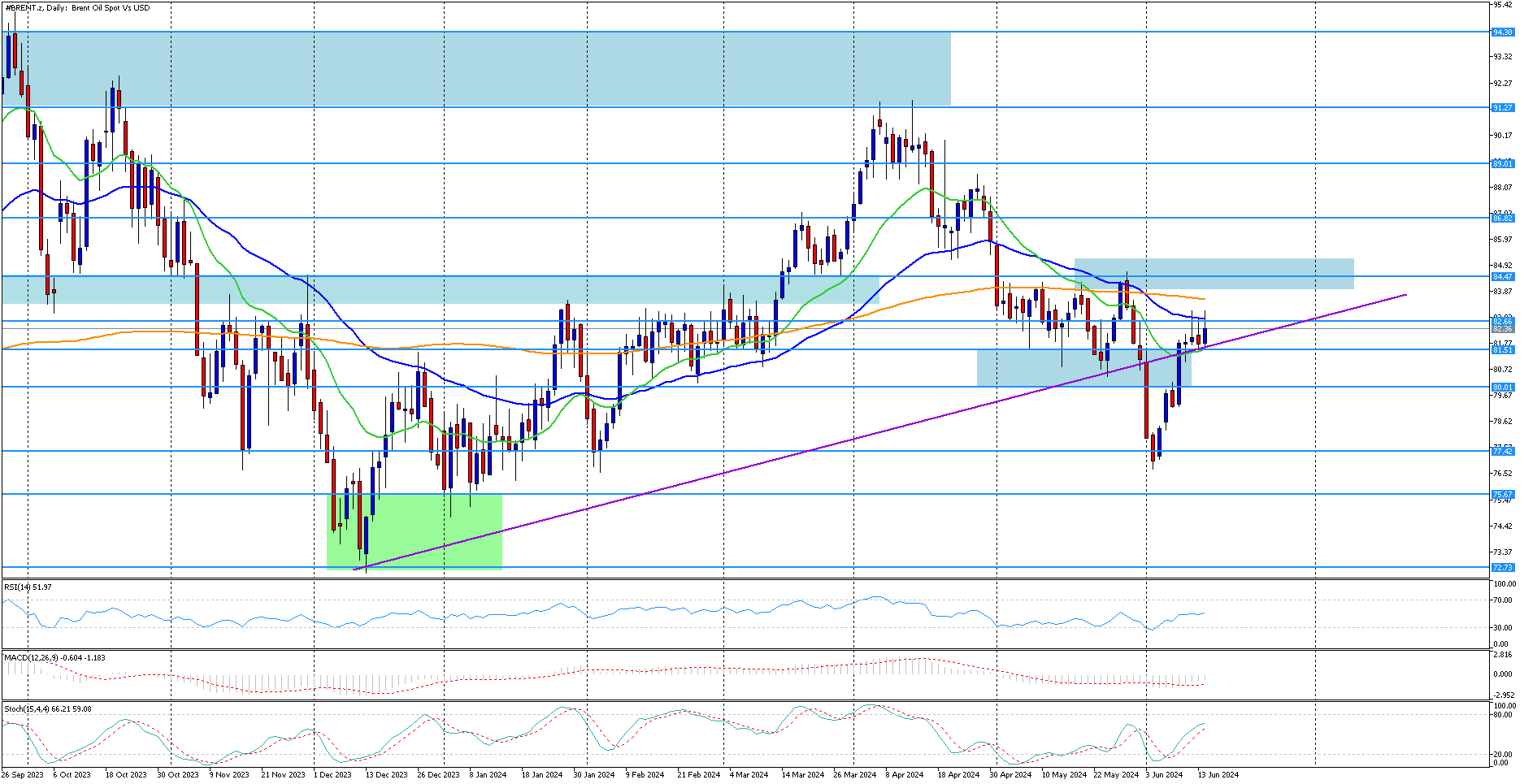
Task: Click the Stochastic 80.00 scale value
Action: [1504, 716]
